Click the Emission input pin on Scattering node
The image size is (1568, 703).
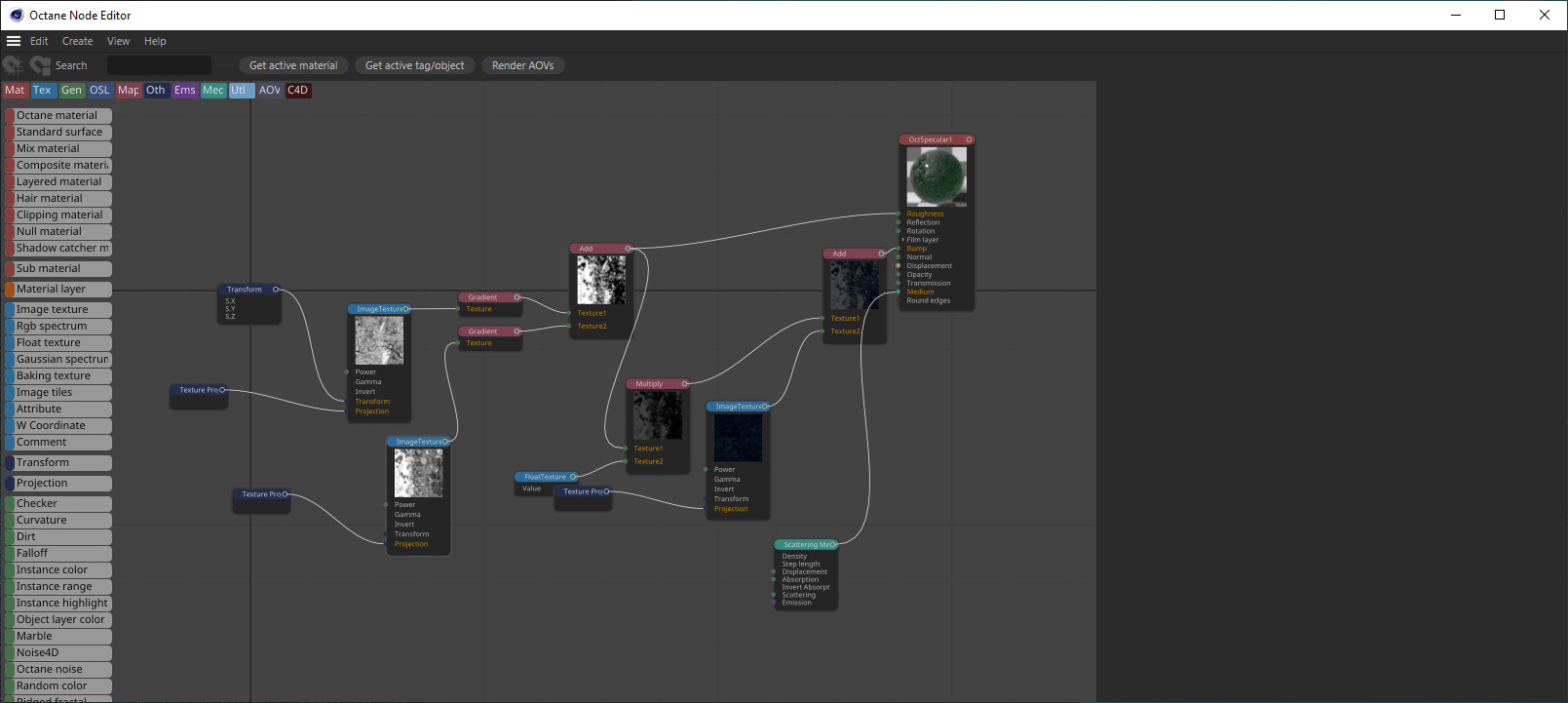(774, 603)
